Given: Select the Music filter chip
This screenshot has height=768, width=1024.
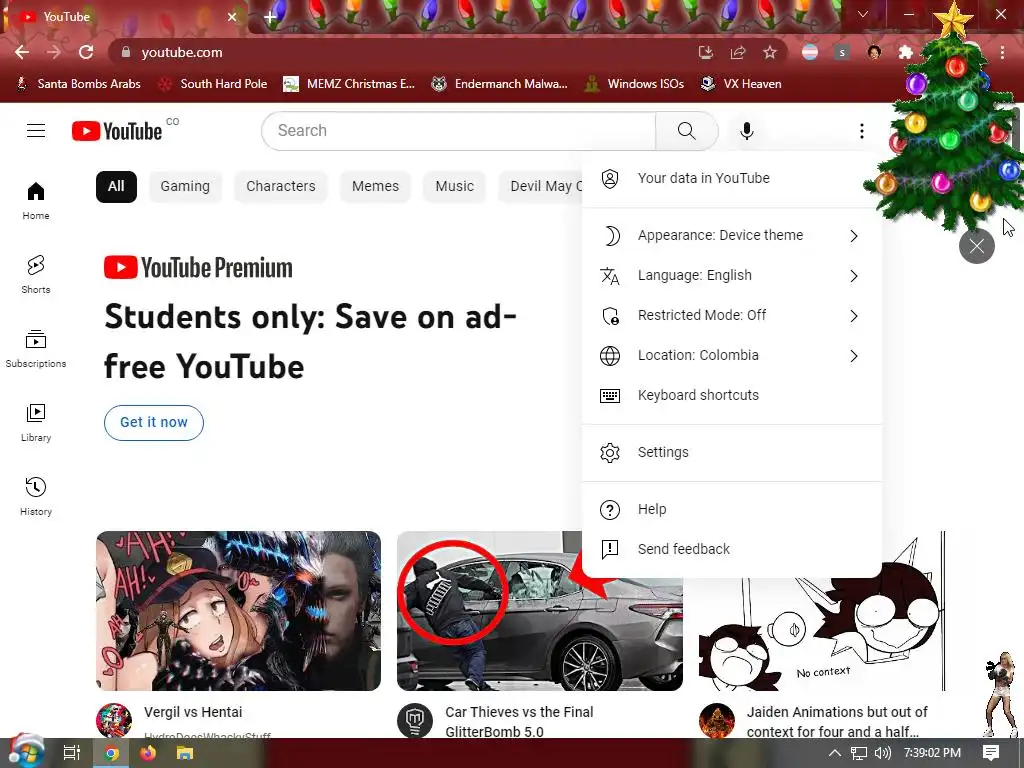Looking at the screenshot, I should (455, 187).
